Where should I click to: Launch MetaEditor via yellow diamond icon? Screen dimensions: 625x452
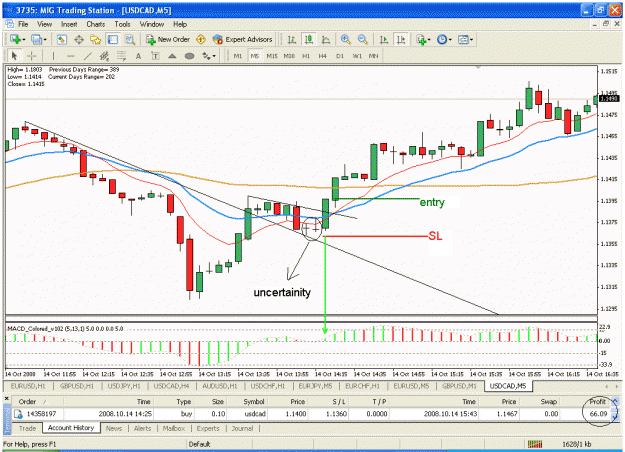tap(201, 39)
